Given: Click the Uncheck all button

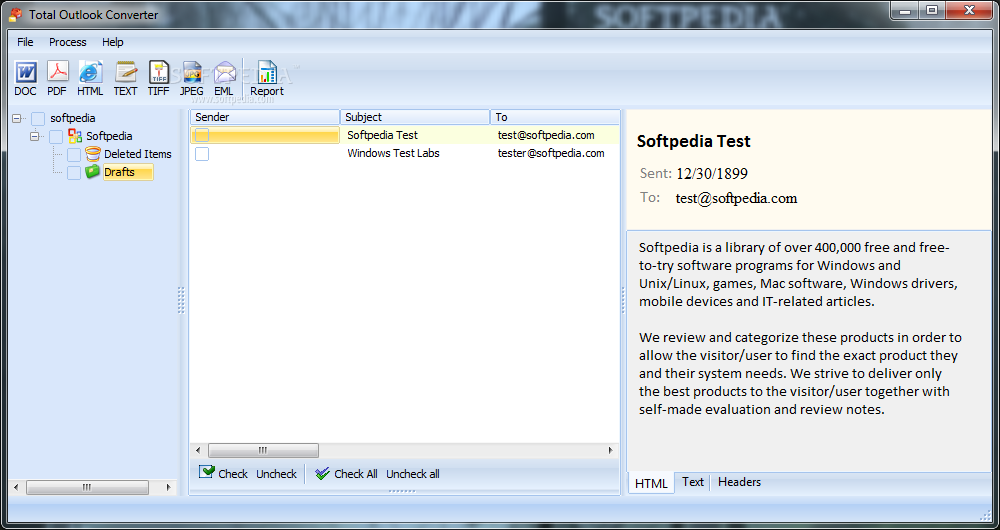Looking at the screenshot, I should pyautogui.click(x=413, y=474).
